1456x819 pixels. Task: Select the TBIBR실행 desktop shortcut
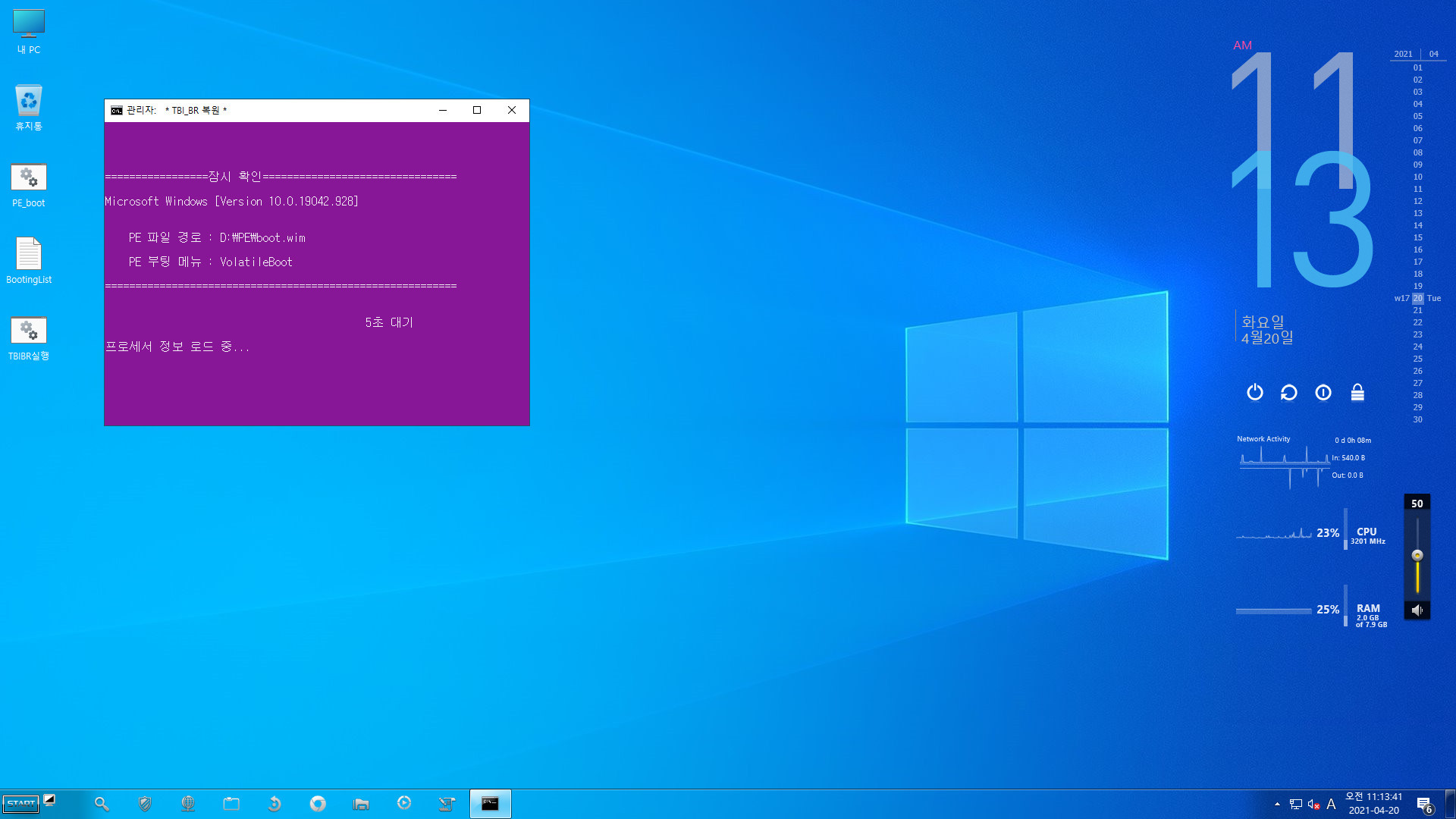[x=29, y=338]
